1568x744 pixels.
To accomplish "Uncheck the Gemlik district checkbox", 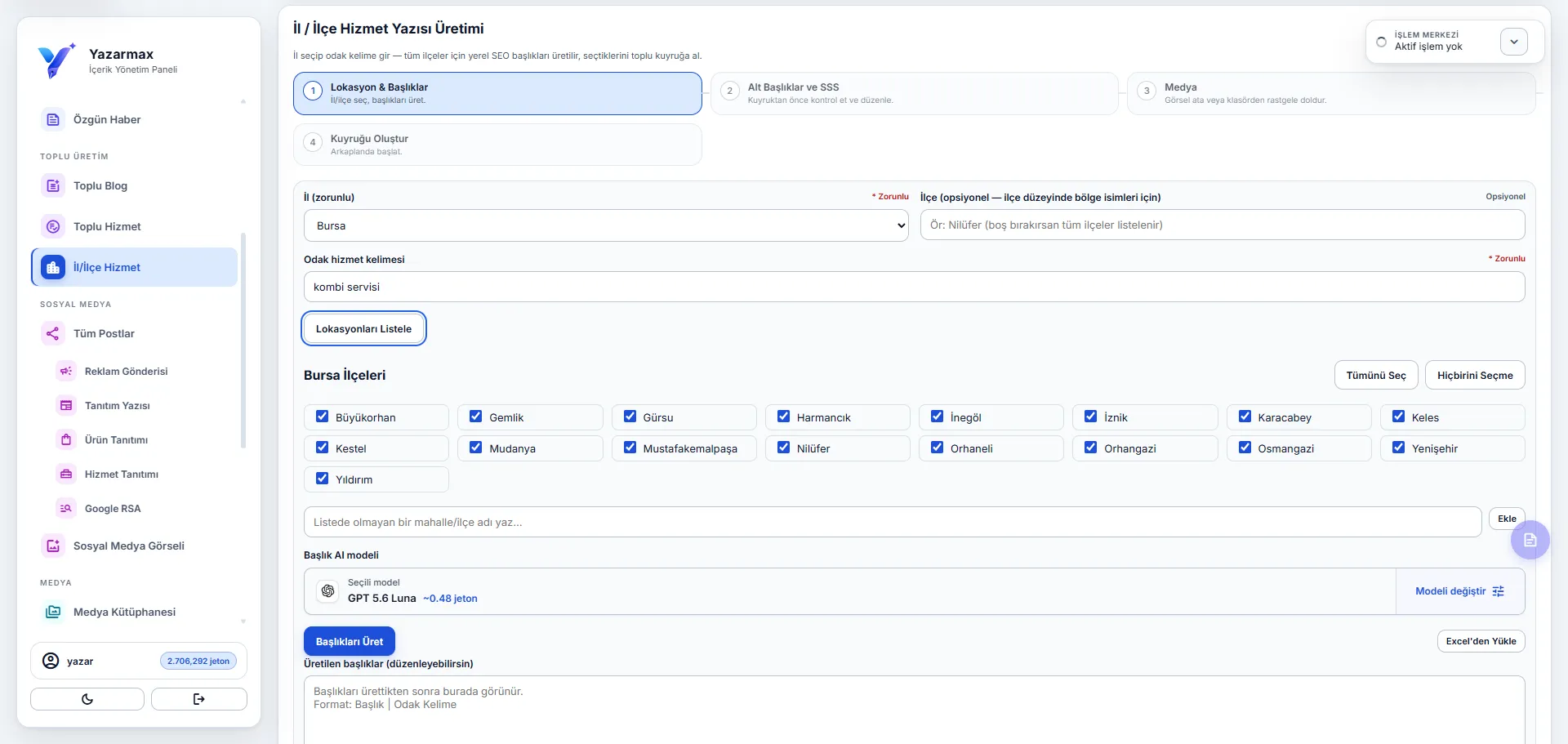I will click(476, 417).
